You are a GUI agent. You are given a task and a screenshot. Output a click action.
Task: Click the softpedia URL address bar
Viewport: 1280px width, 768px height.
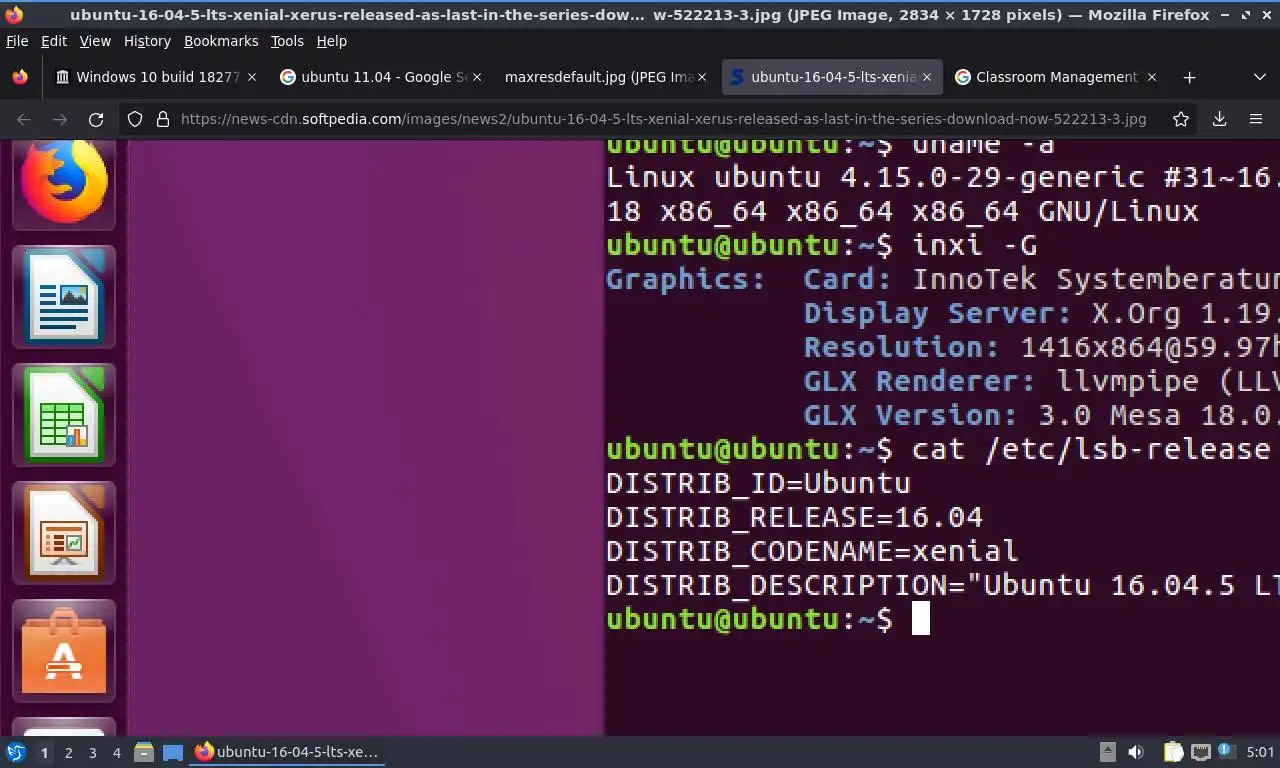(x=663, y=119)
